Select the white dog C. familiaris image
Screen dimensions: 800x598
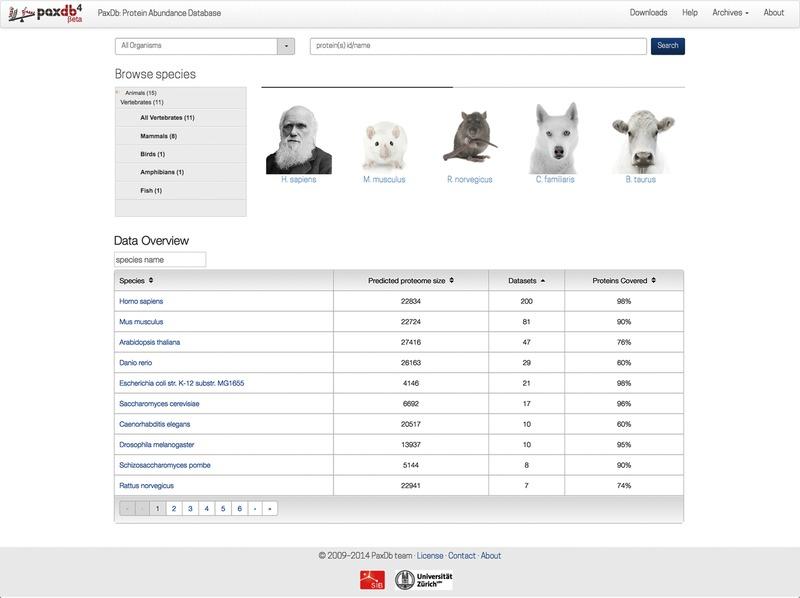pos(554,139)
